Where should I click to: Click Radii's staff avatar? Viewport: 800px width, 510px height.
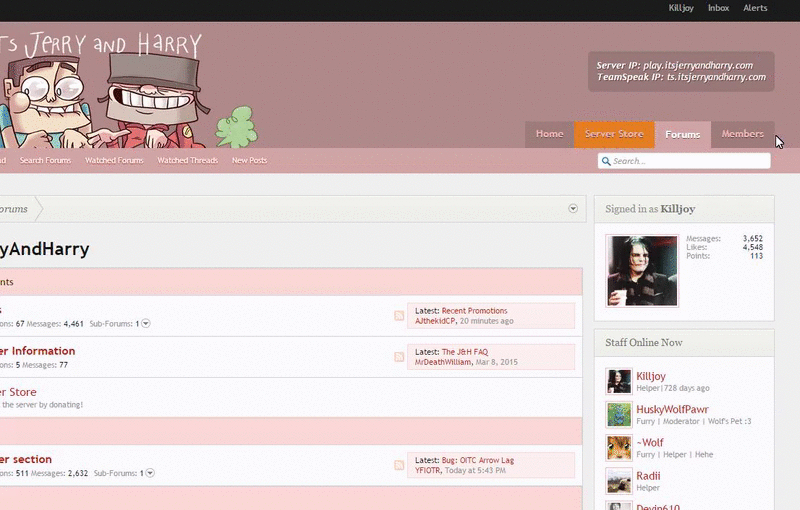tap(619, 481)
